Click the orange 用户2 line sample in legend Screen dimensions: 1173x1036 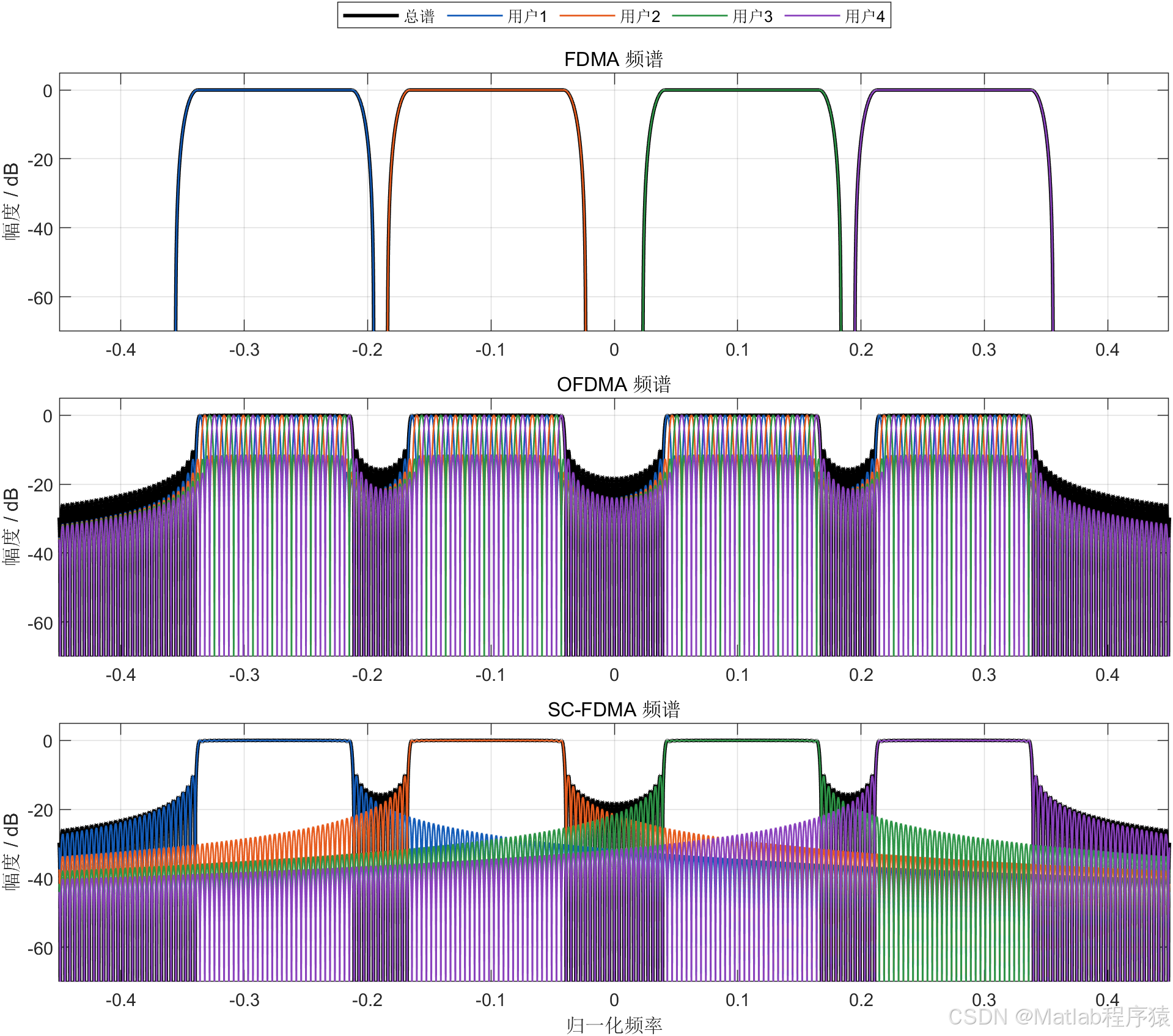(587, 16)
